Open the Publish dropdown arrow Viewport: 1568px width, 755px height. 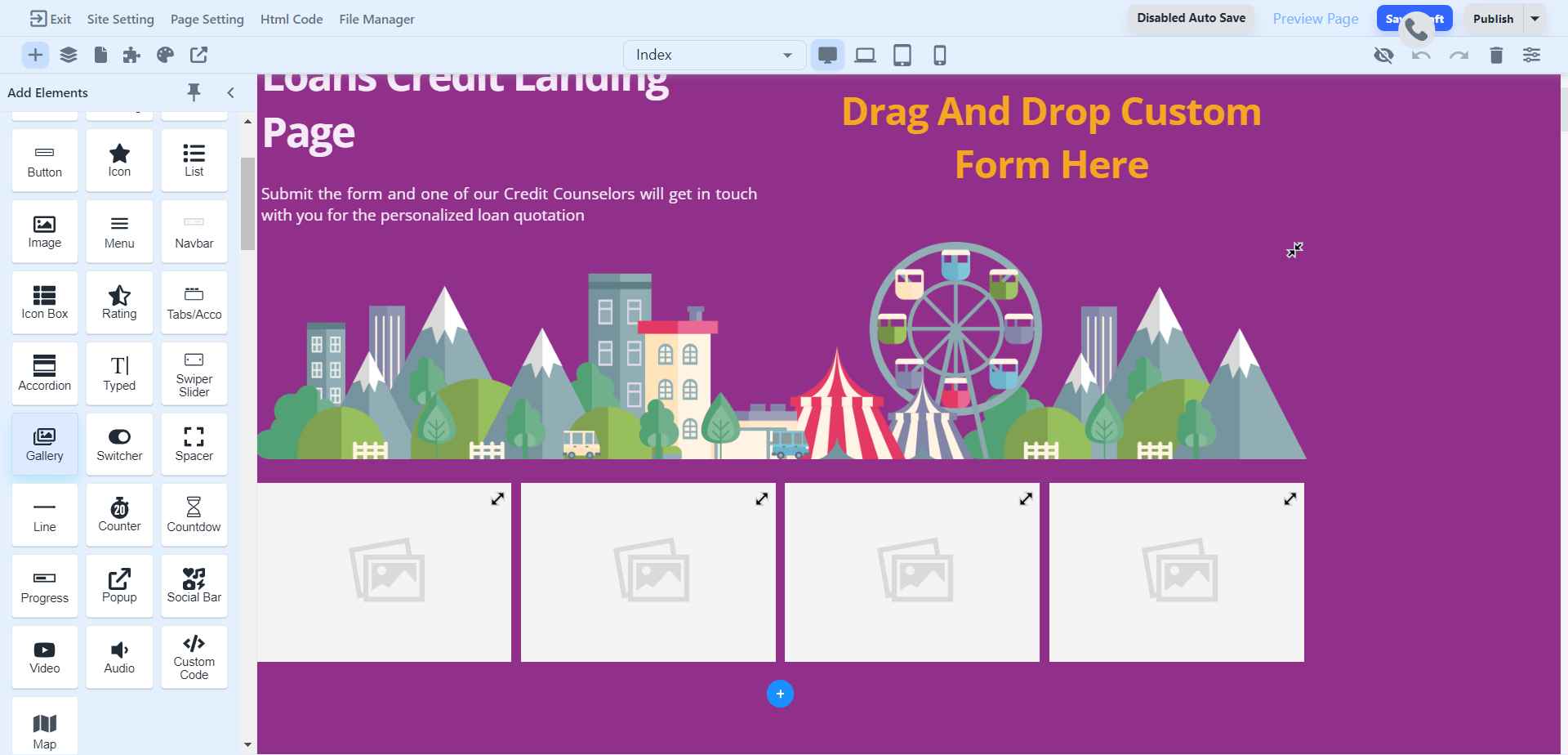pos(1535,18)
